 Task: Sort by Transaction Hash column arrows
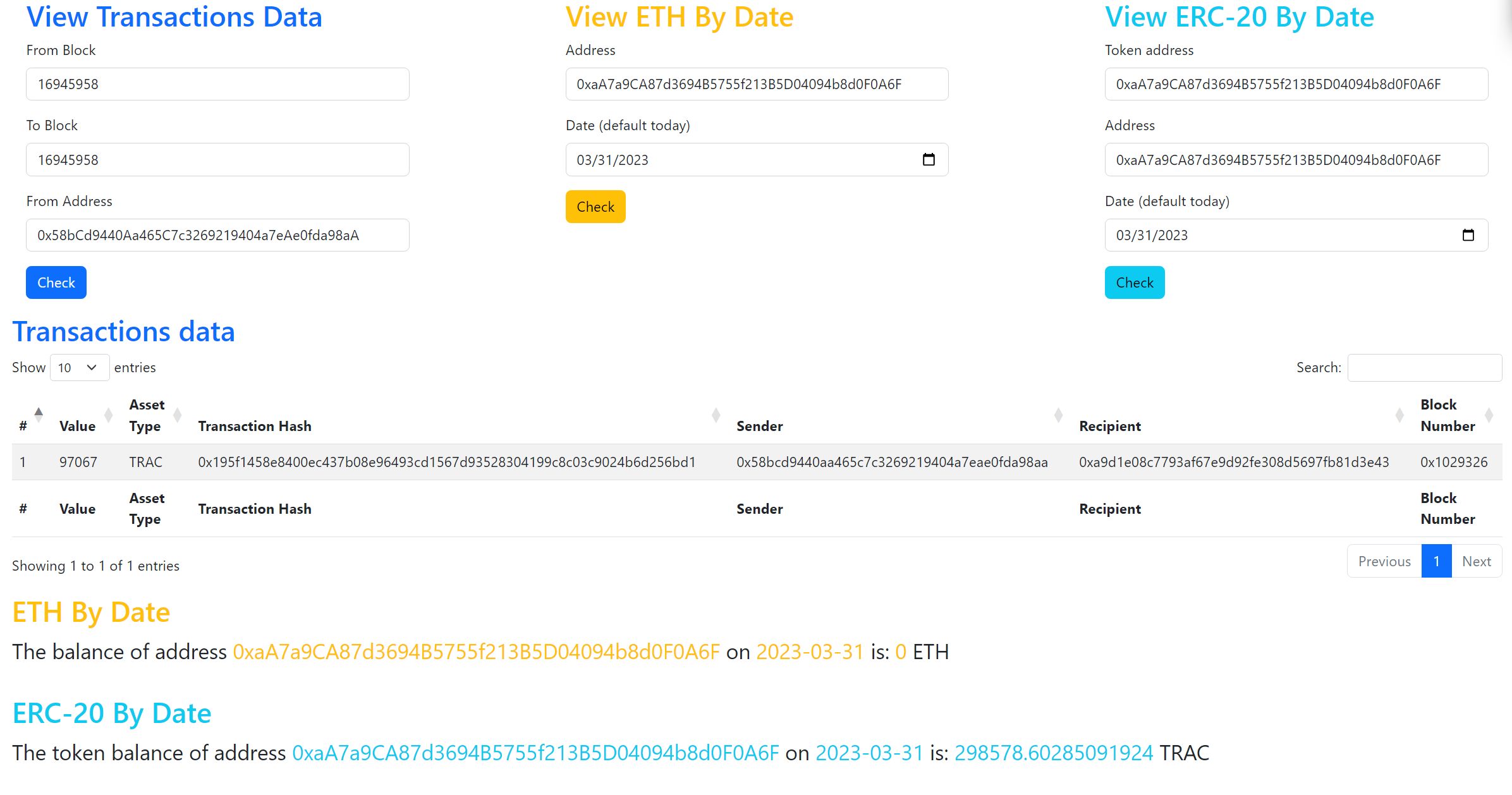[x=716, y=415]
